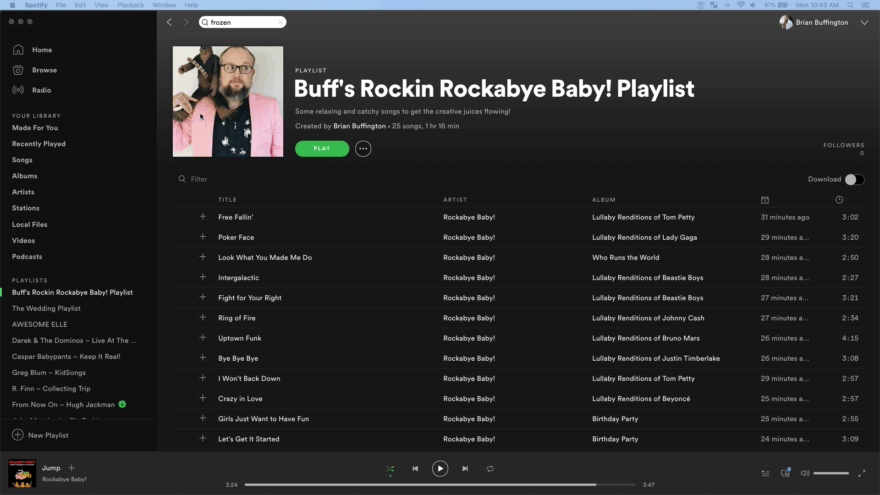Click the playlist cover image
This screenshot has width=880, height=495.
click(x=228, y=102)
